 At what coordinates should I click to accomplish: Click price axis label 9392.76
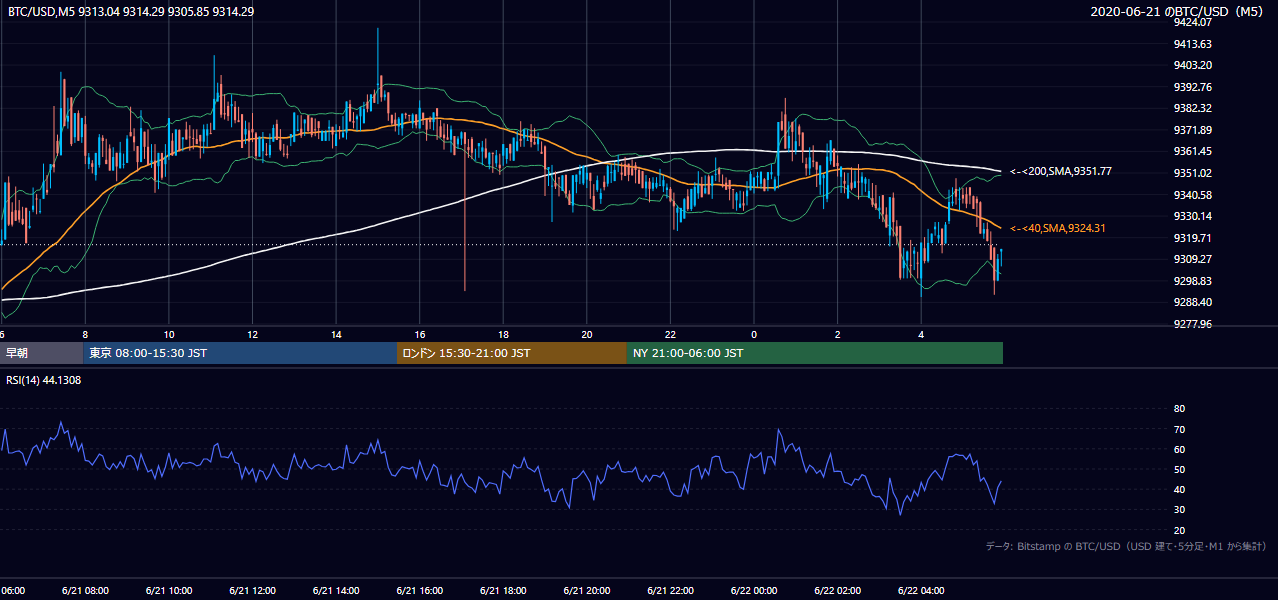click(1193, 87)
